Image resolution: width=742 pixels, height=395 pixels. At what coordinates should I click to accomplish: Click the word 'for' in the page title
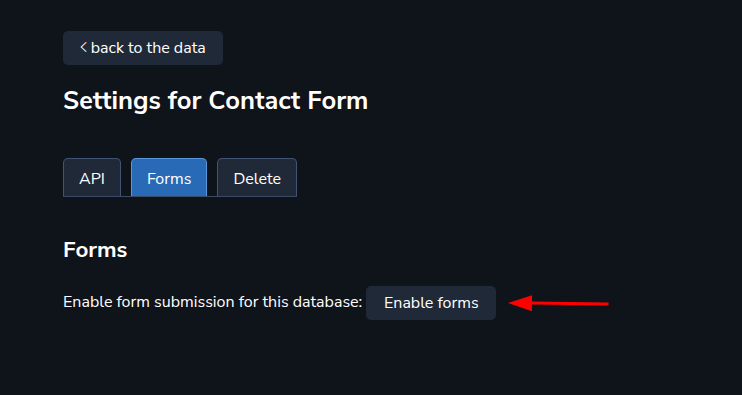point(185,101)
